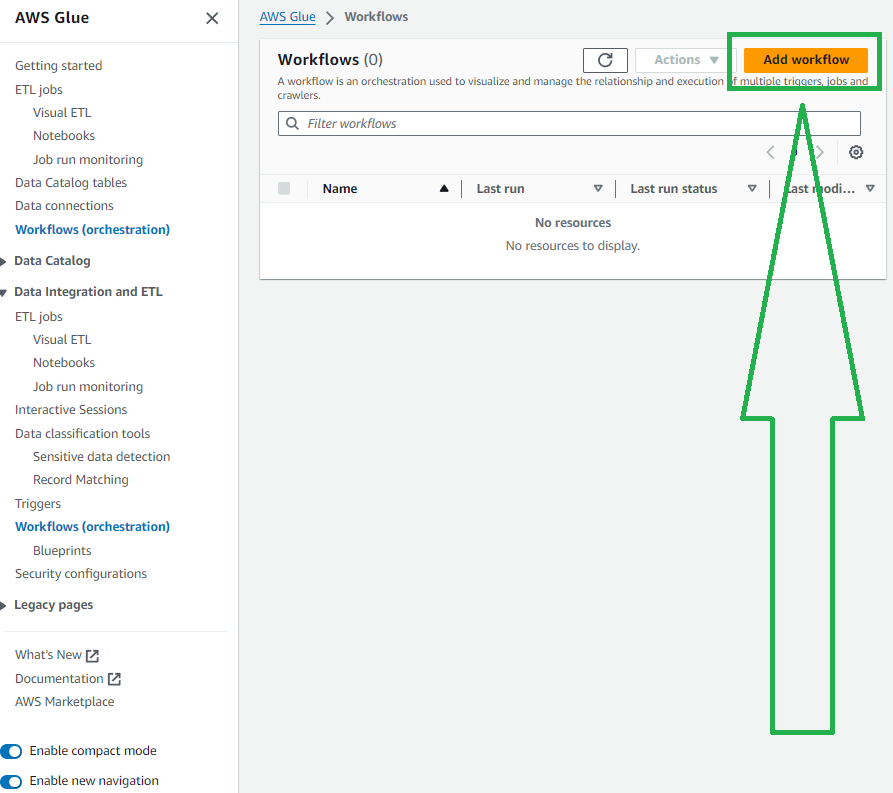Toggle Enable compact mode switch
The height and width of the screenshot is (793, 893).
[11, 751]
